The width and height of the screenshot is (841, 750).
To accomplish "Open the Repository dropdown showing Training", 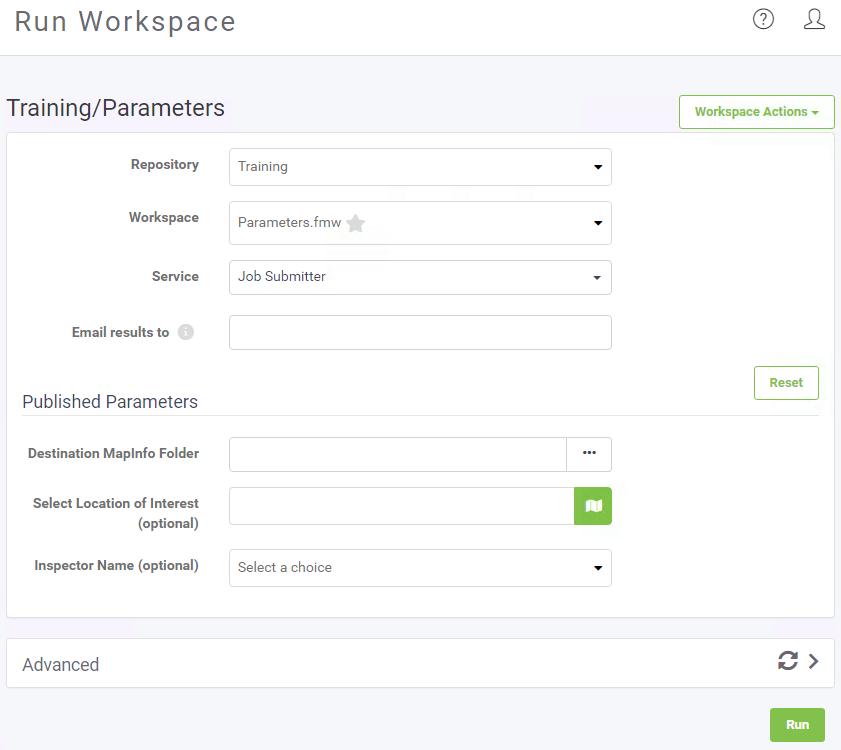I will 420,167.
